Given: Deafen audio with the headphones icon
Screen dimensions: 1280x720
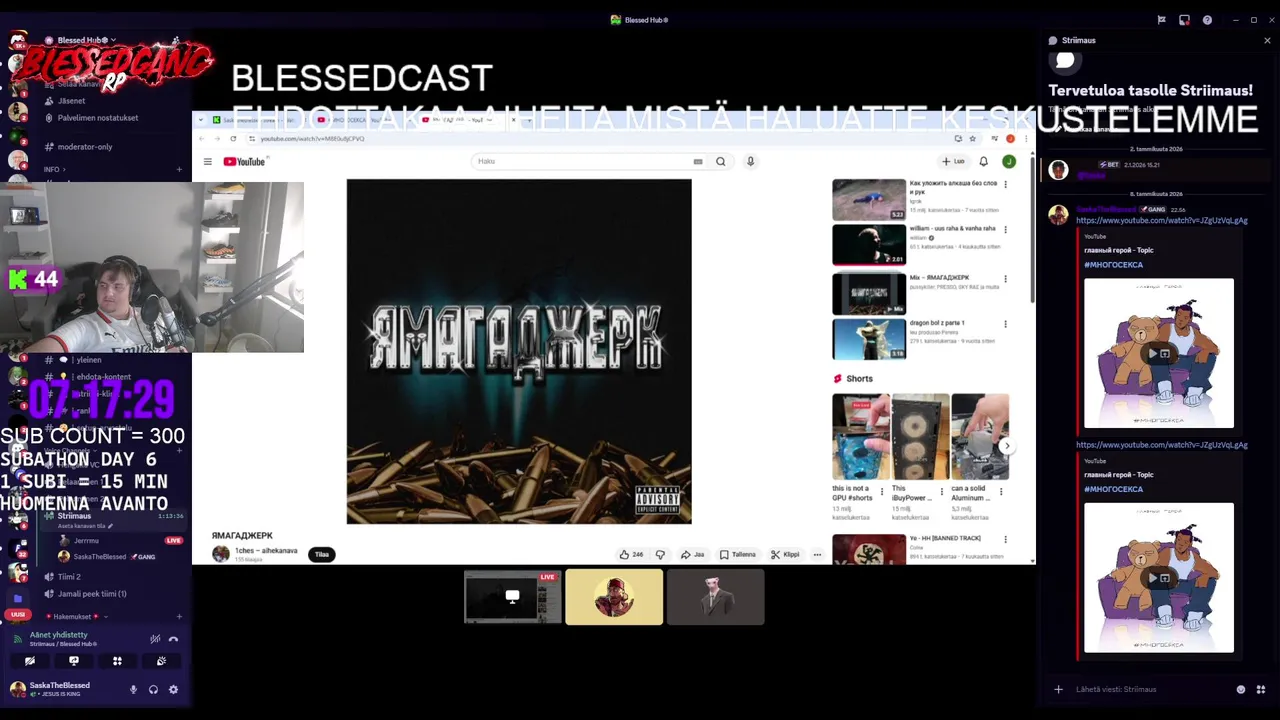Looking at the screenshot, I should 153,689.
